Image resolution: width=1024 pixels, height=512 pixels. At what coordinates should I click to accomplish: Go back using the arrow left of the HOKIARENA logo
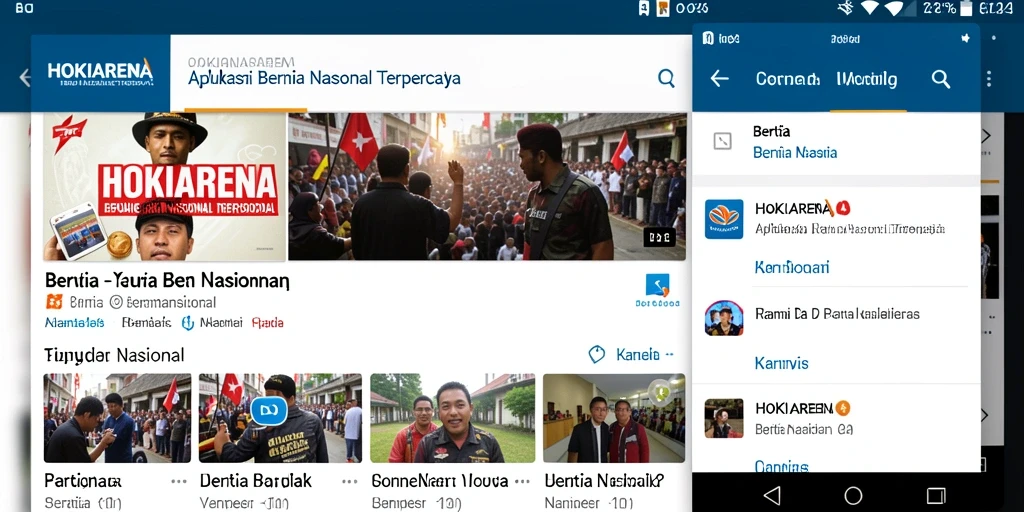click(x=25, y=78)
